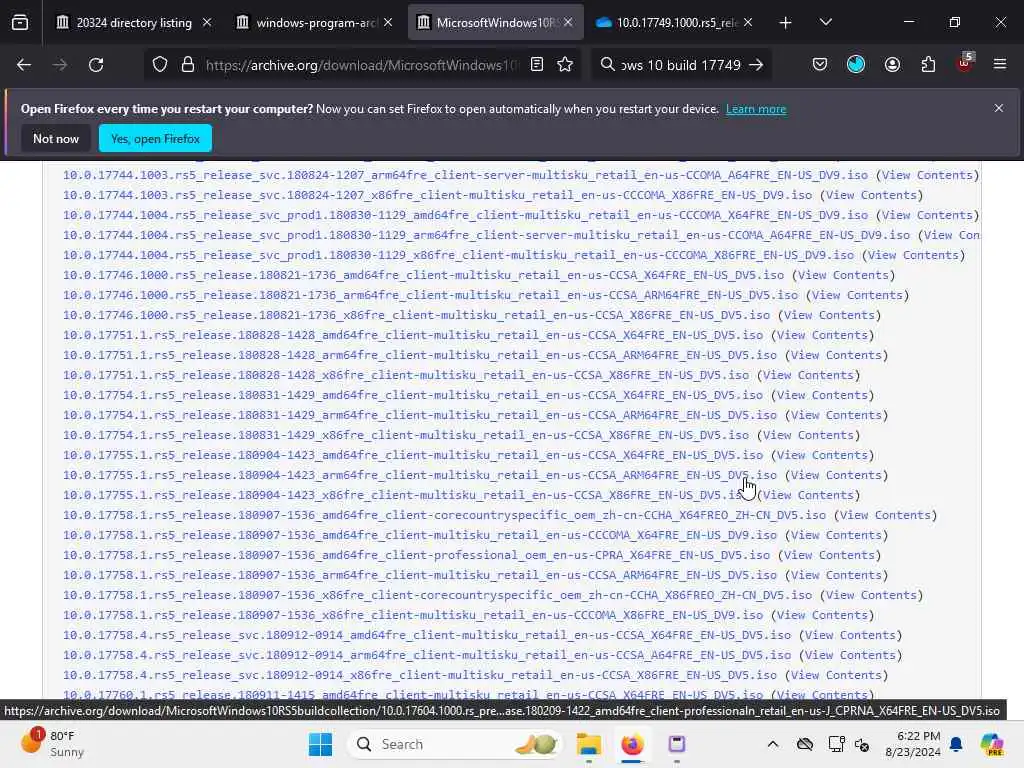Open uBlock Origin extension icon
This screenshot has width=1024, height=768.
point(965,63)
